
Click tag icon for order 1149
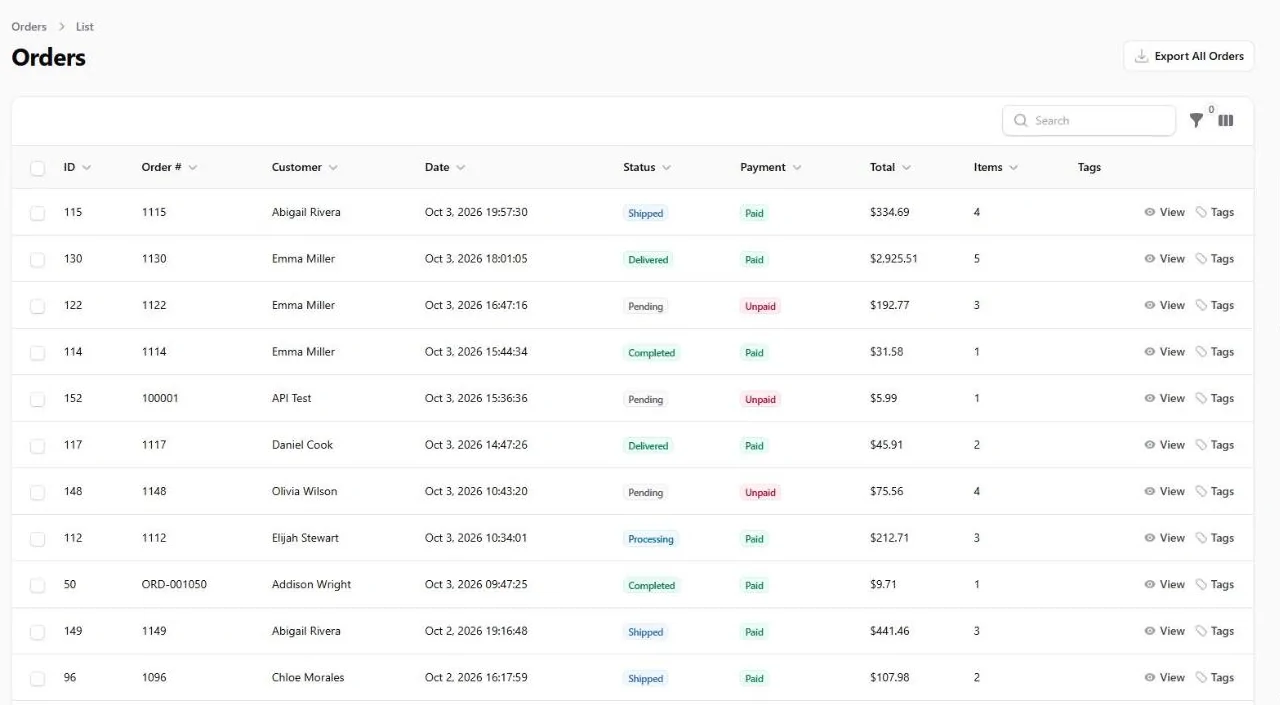(x=1201, y=631)
